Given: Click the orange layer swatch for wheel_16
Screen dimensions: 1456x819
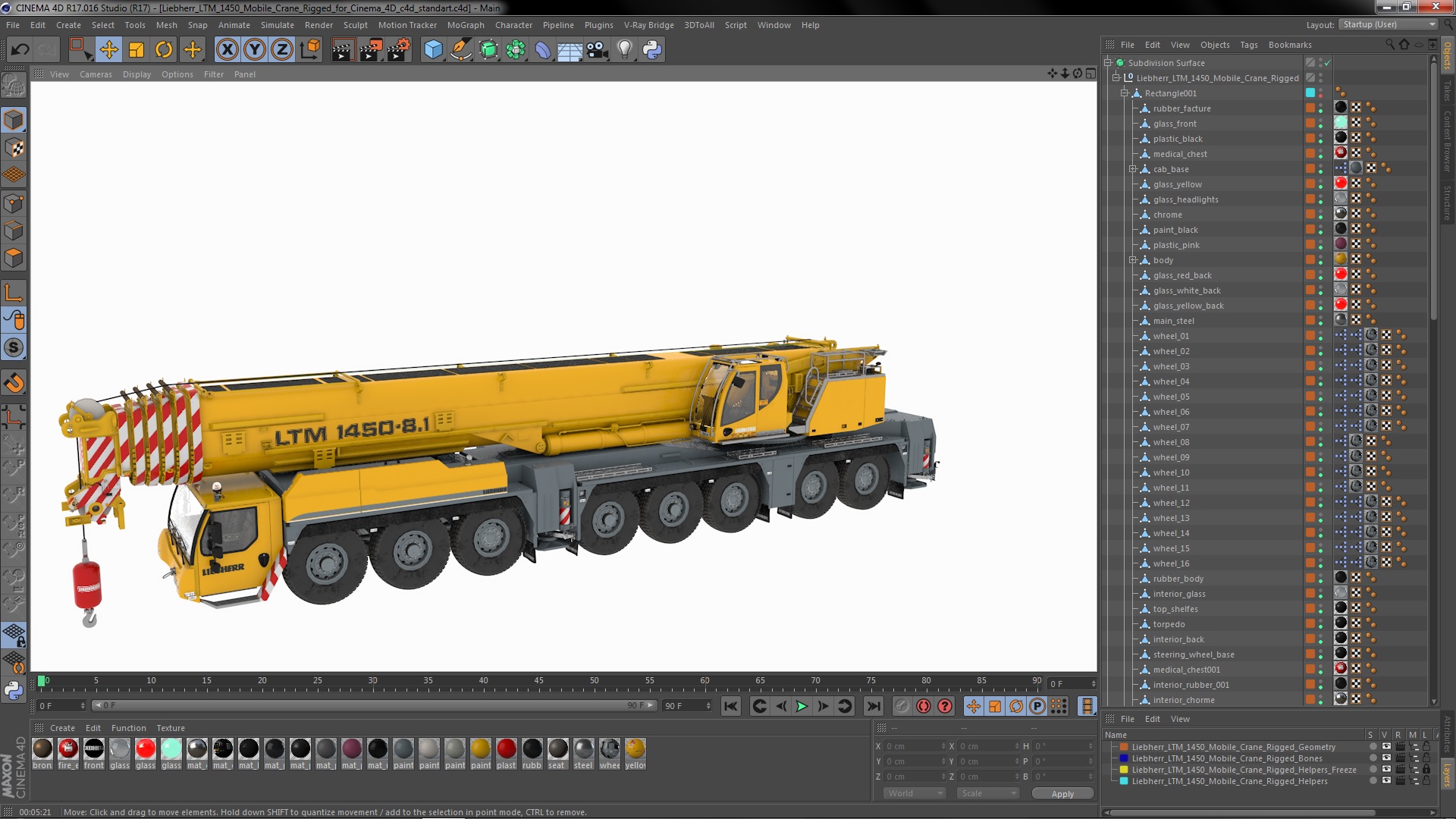Looking at the screenshot, I should 1310,563.
